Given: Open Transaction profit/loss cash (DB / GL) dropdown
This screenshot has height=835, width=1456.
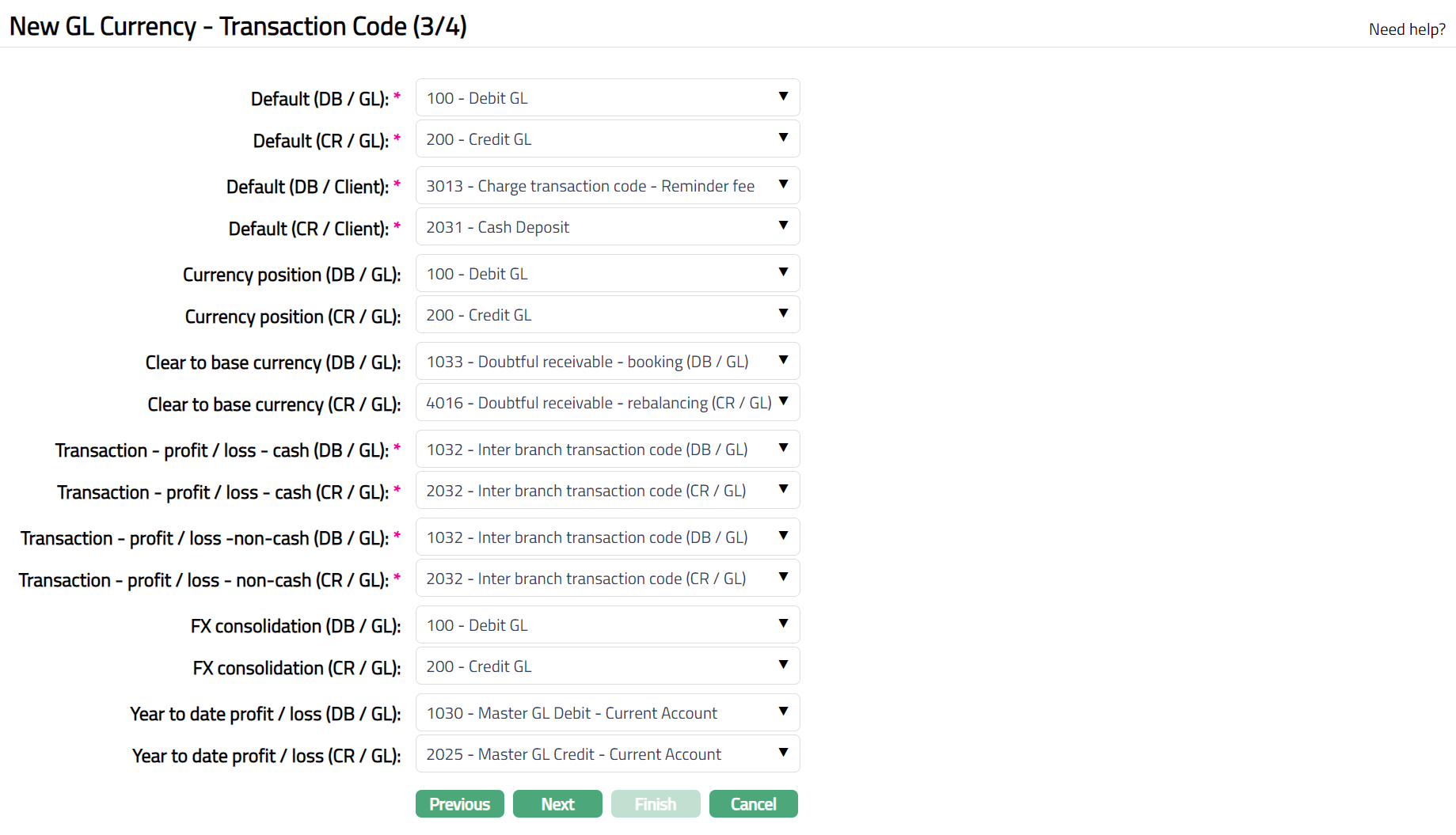Looking at the screenshot, I should point(607,450).
